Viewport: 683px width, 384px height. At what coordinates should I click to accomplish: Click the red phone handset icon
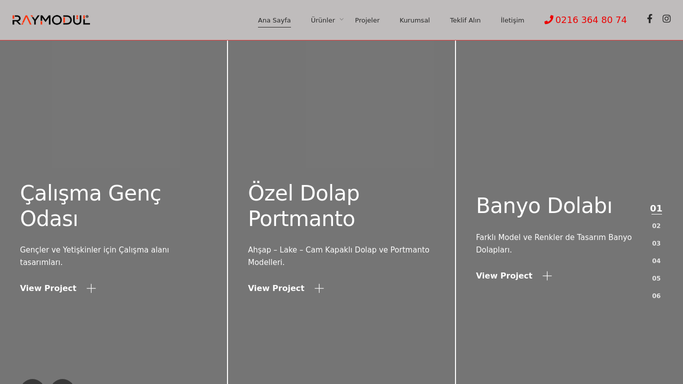click(x=548, y=20)
